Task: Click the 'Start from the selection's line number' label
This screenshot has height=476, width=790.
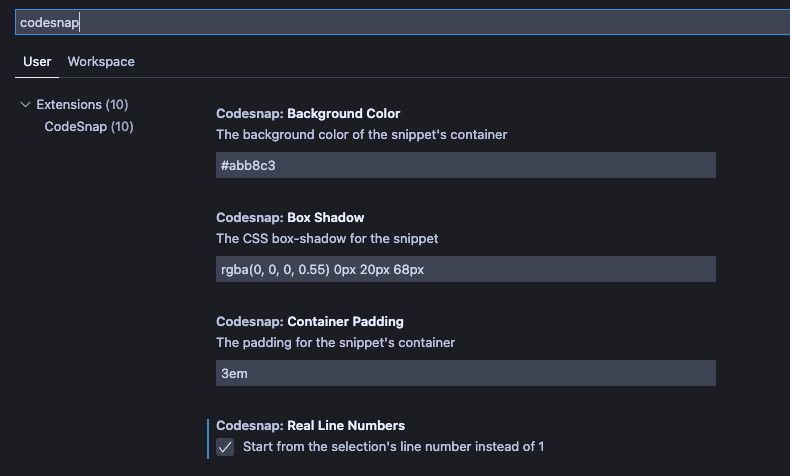Action: (393, 447)
